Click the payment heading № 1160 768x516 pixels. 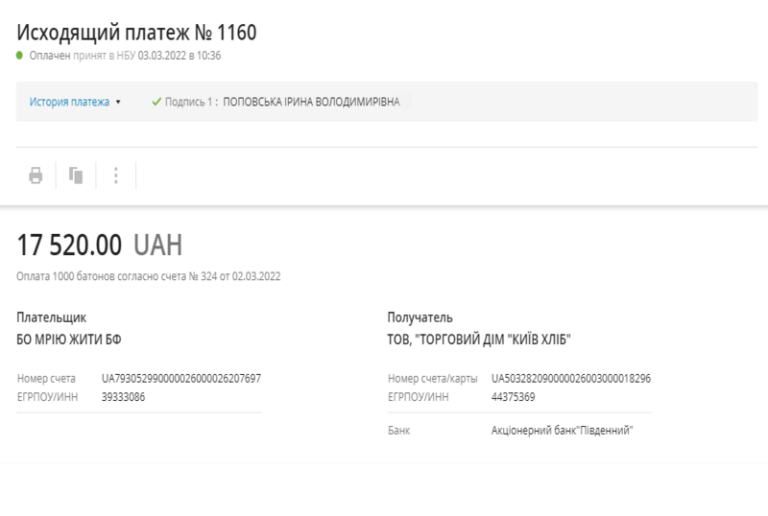(137, 33)
